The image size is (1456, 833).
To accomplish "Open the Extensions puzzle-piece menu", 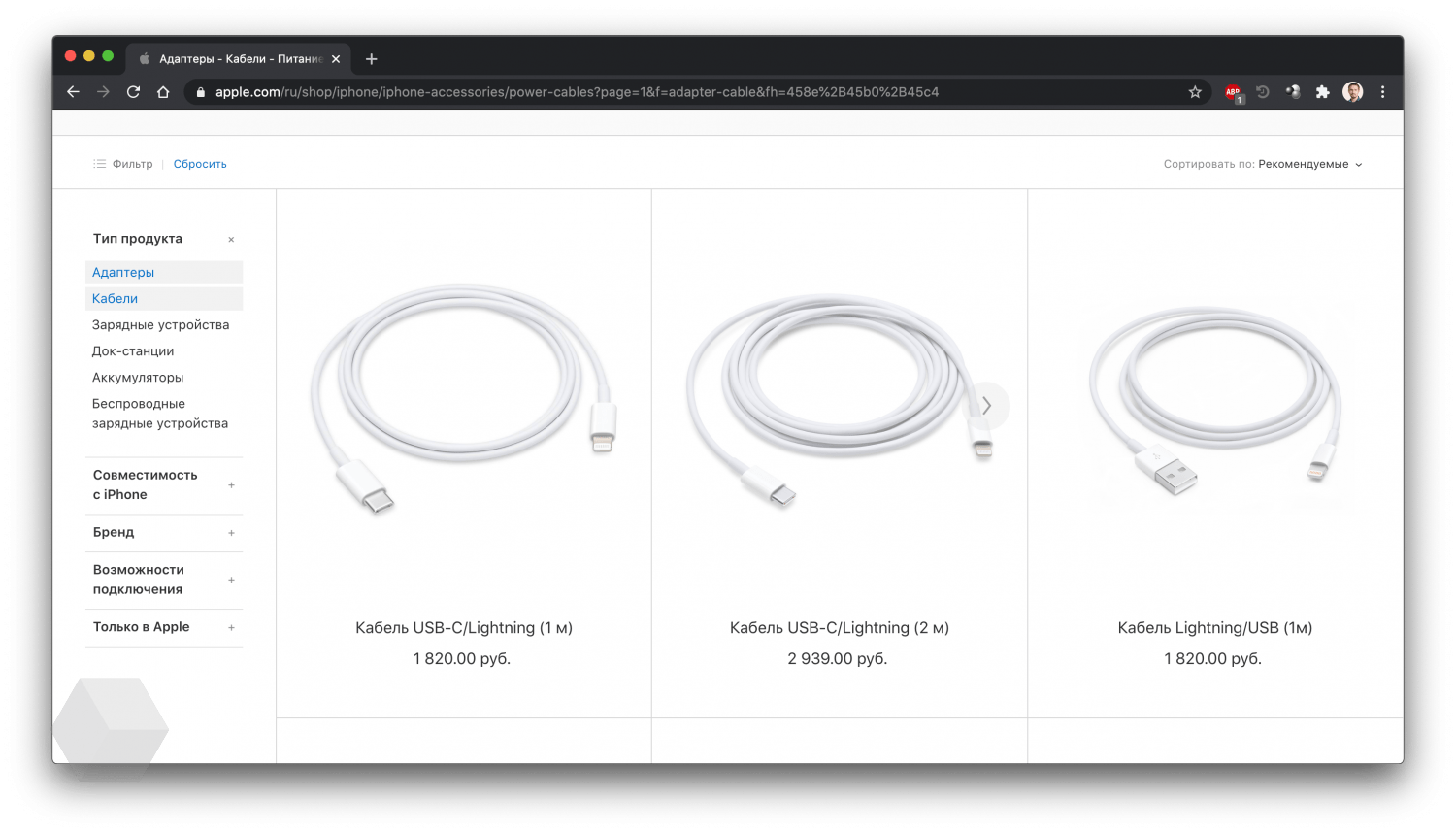I will pyautogui.click(x=1322, y=92).
